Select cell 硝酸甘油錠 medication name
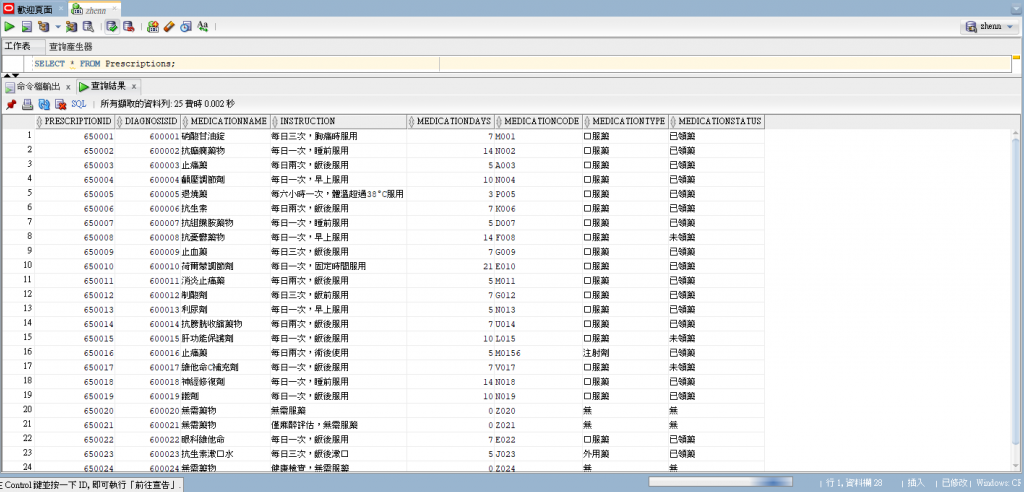The width and height of the screenshot is (1024, 492). 225,137
